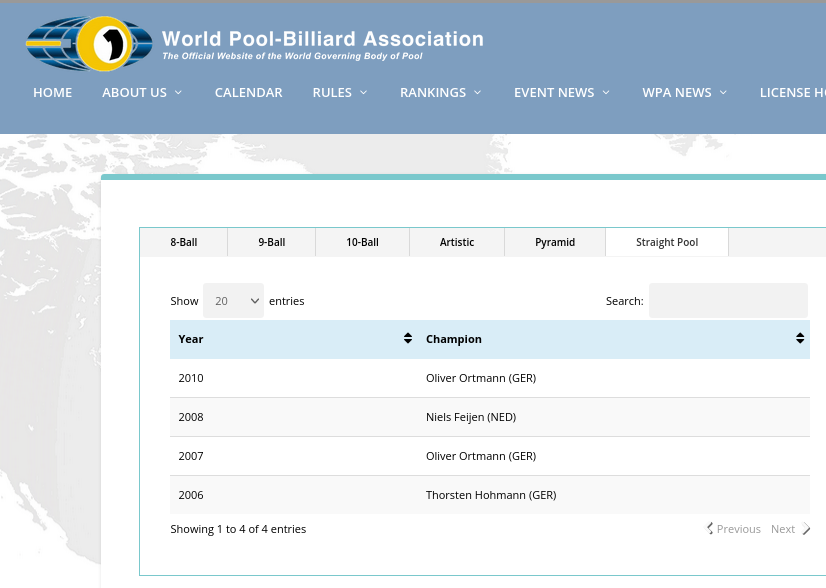Click the World Pool-Billiard Association logo

(255, 44)
